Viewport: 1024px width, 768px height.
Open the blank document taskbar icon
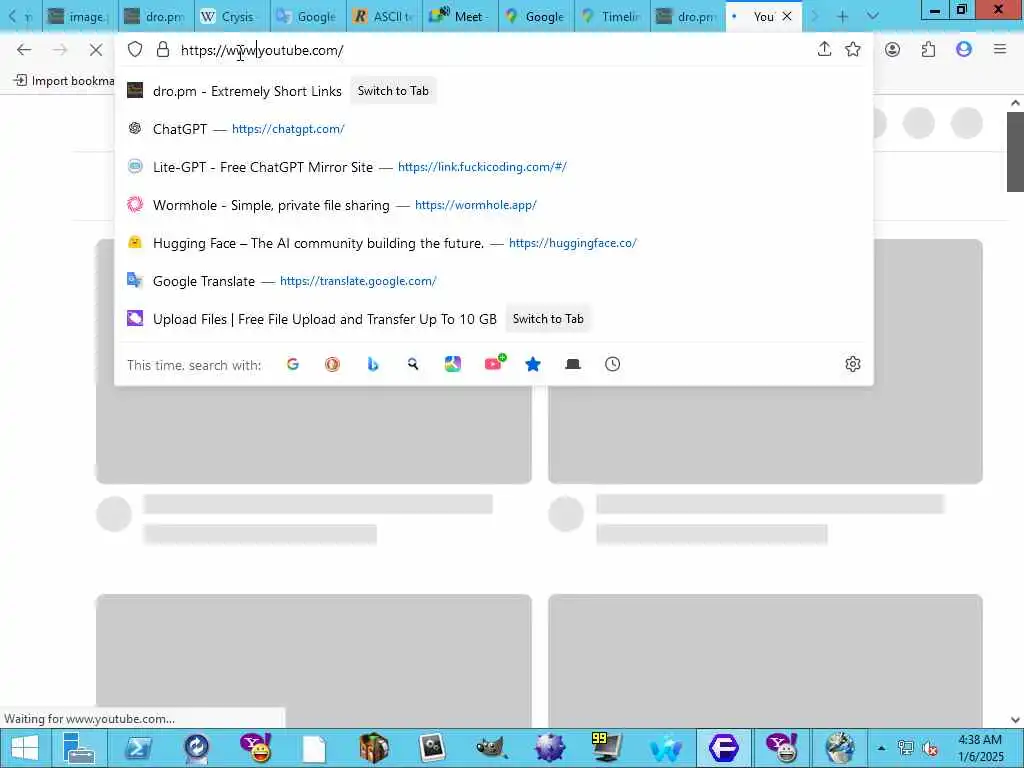pos(314,748)
